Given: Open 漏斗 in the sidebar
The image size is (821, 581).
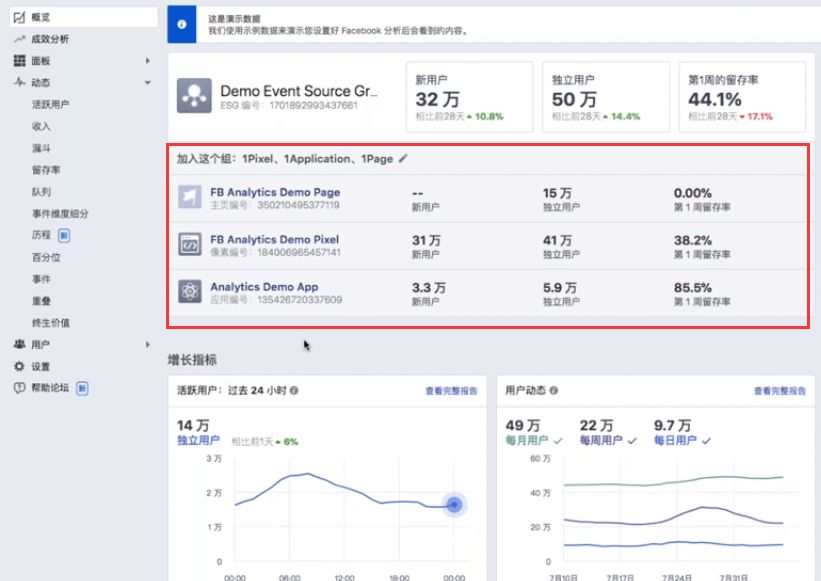Looking at the screenshot, I should 41,148.
